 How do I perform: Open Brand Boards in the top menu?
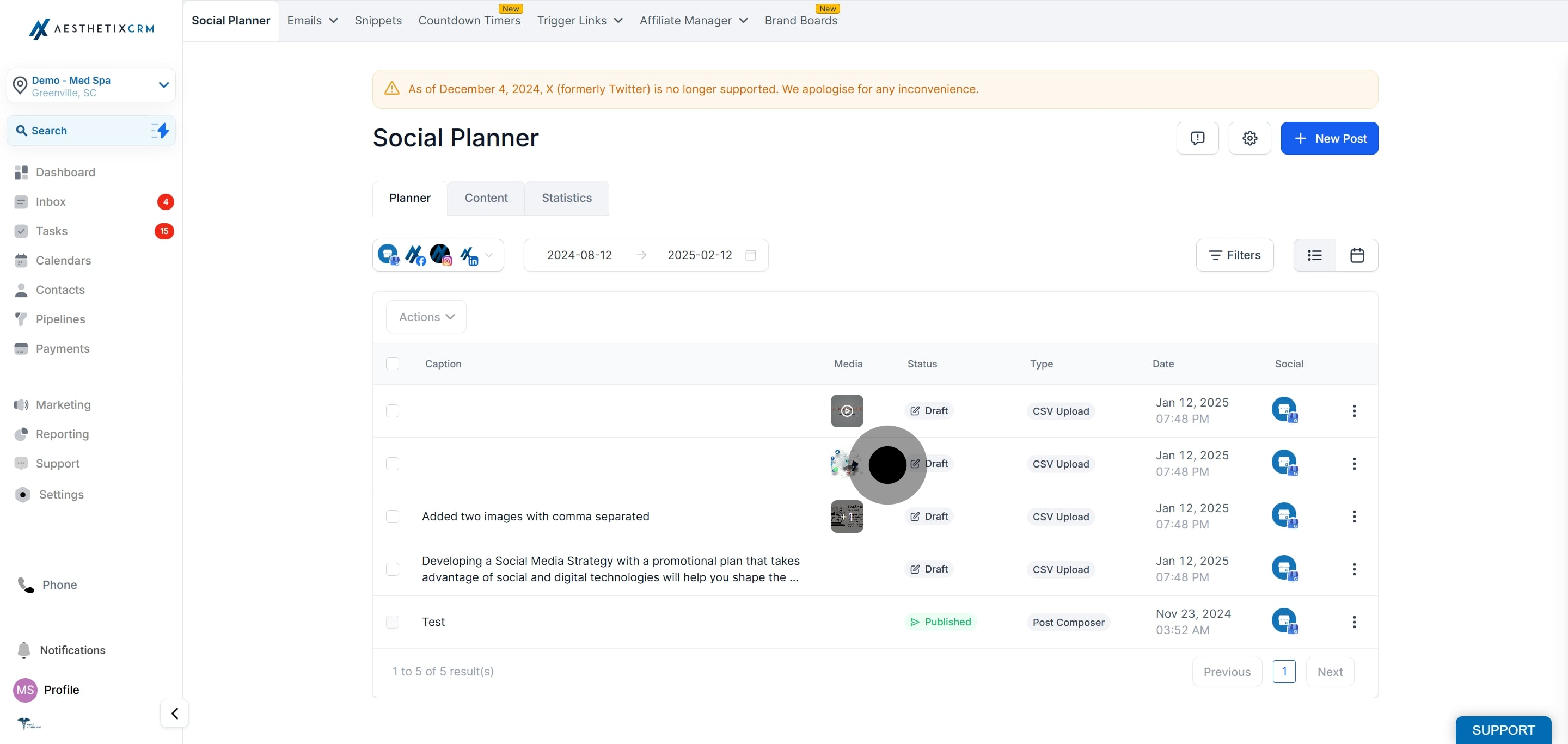(x=801, y=21)
